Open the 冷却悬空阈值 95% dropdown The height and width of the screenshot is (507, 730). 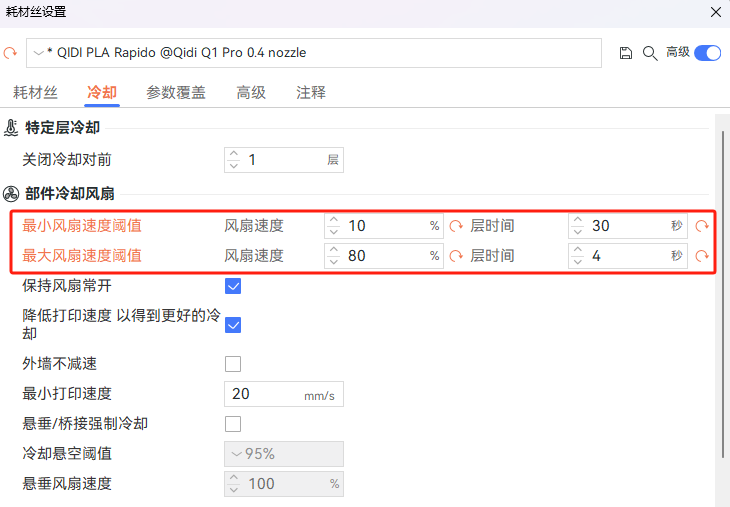[x=284, y=454]
